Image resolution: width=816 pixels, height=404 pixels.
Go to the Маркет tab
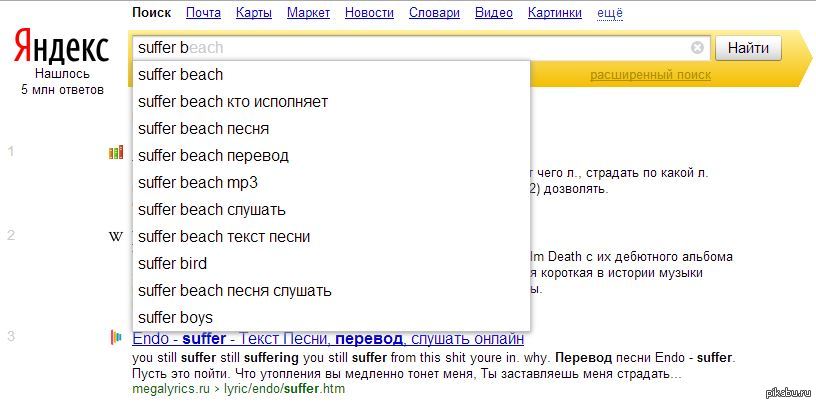(308, 13)
